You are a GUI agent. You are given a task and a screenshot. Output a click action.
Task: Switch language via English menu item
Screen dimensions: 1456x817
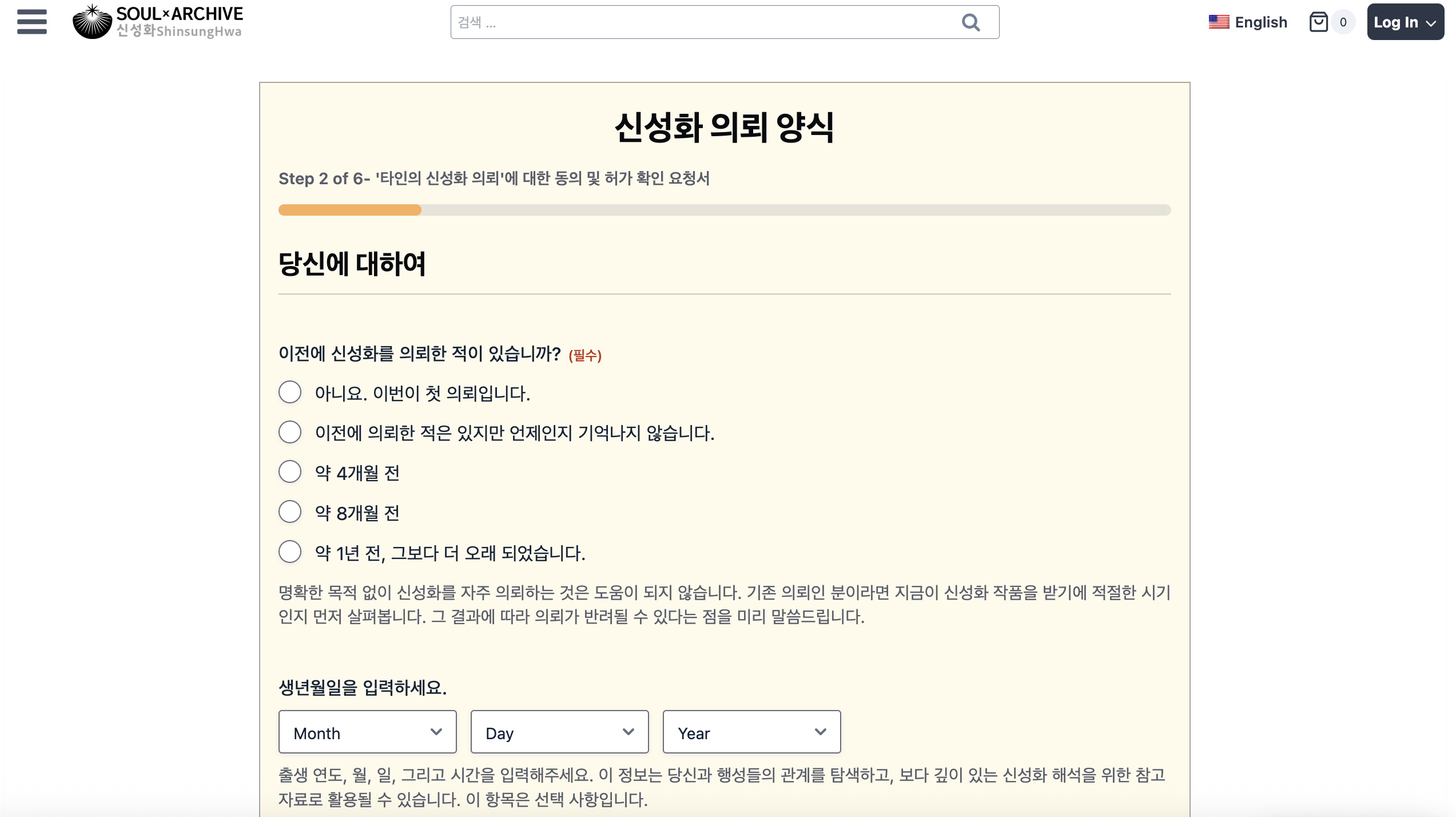[x=1260, y=22]
